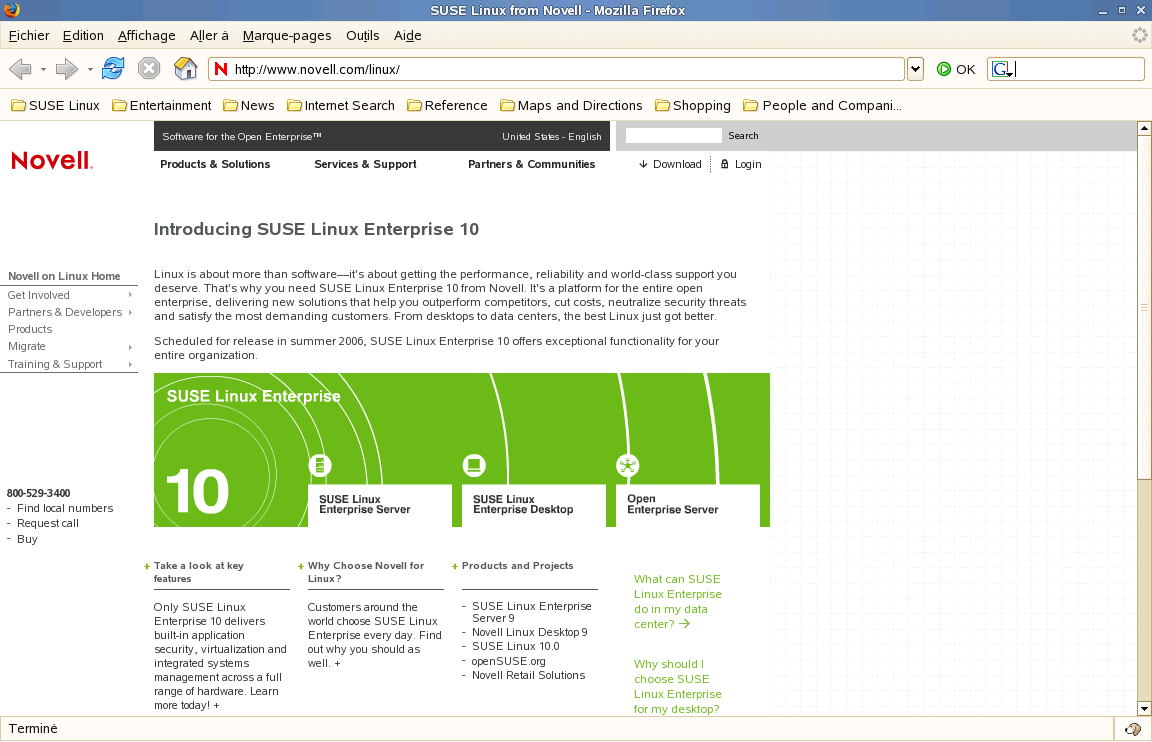Open the Google search engine selector
The image size is (1152, 742).
[1003, 69]
